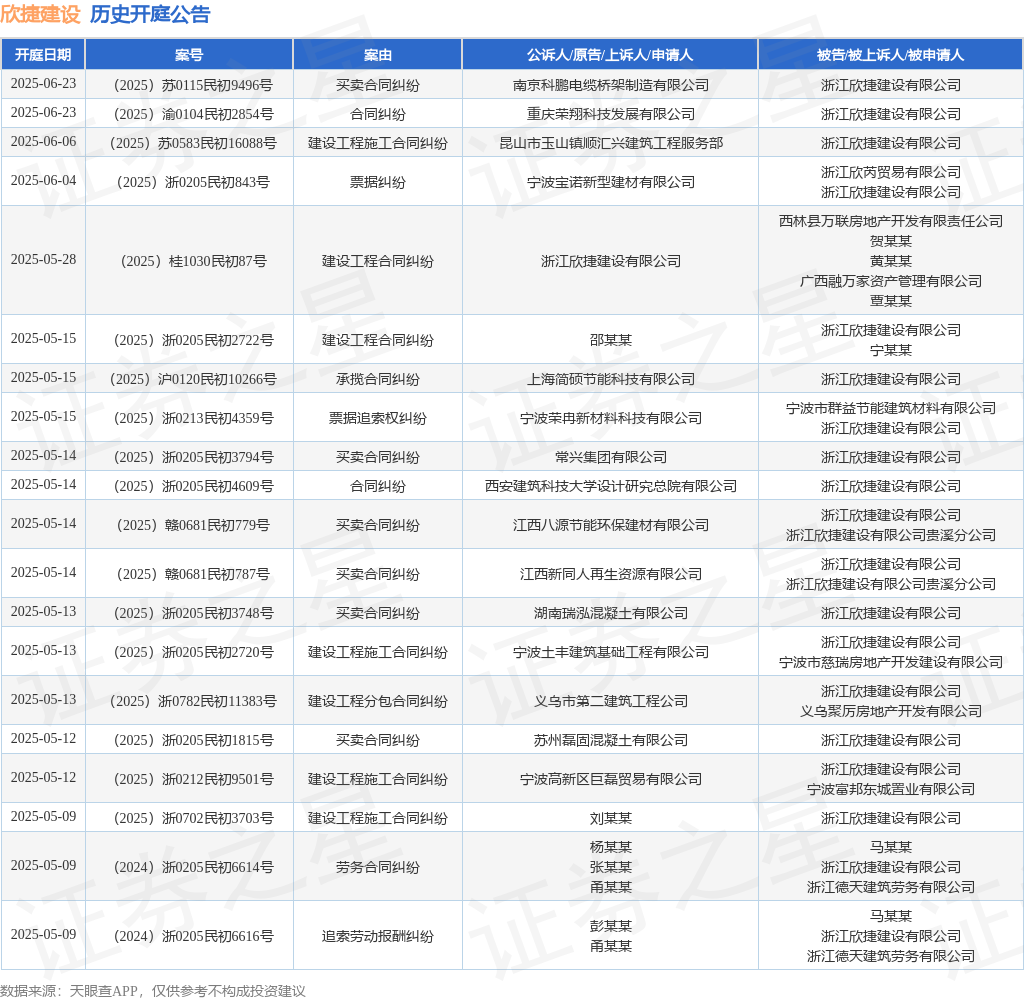Select case number (2025)浙0205民初3794号

[189, 457]
